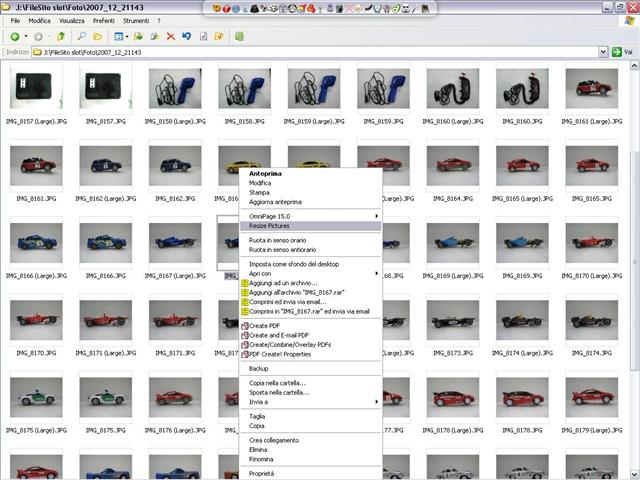This screenshot has height=480, width=640.
Task: Toggle the Folders pane toolbar icon
Action: click(98, 36)
